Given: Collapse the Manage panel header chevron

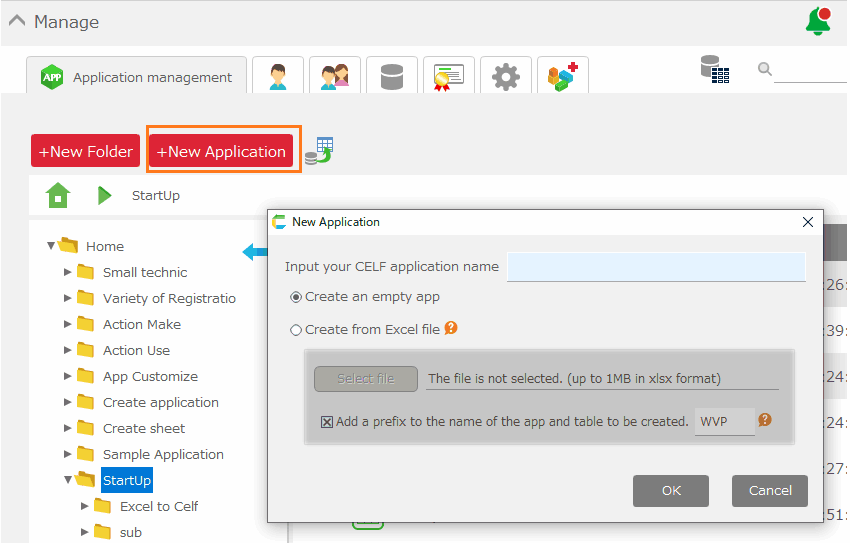Looking at the screenshot, I should [x=17, y=21].
